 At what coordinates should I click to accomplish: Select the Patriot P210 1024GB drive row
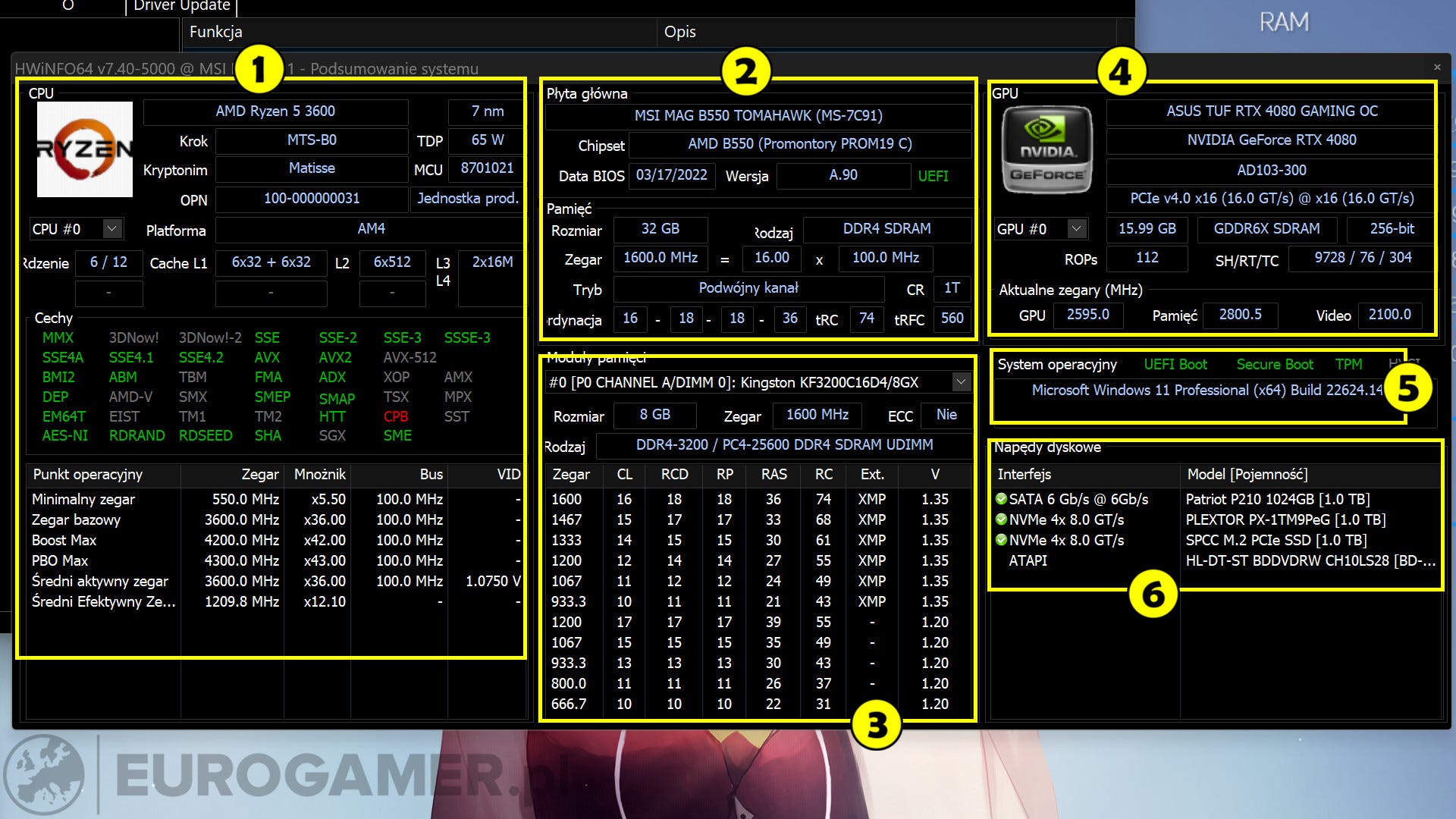[1217, 499]
